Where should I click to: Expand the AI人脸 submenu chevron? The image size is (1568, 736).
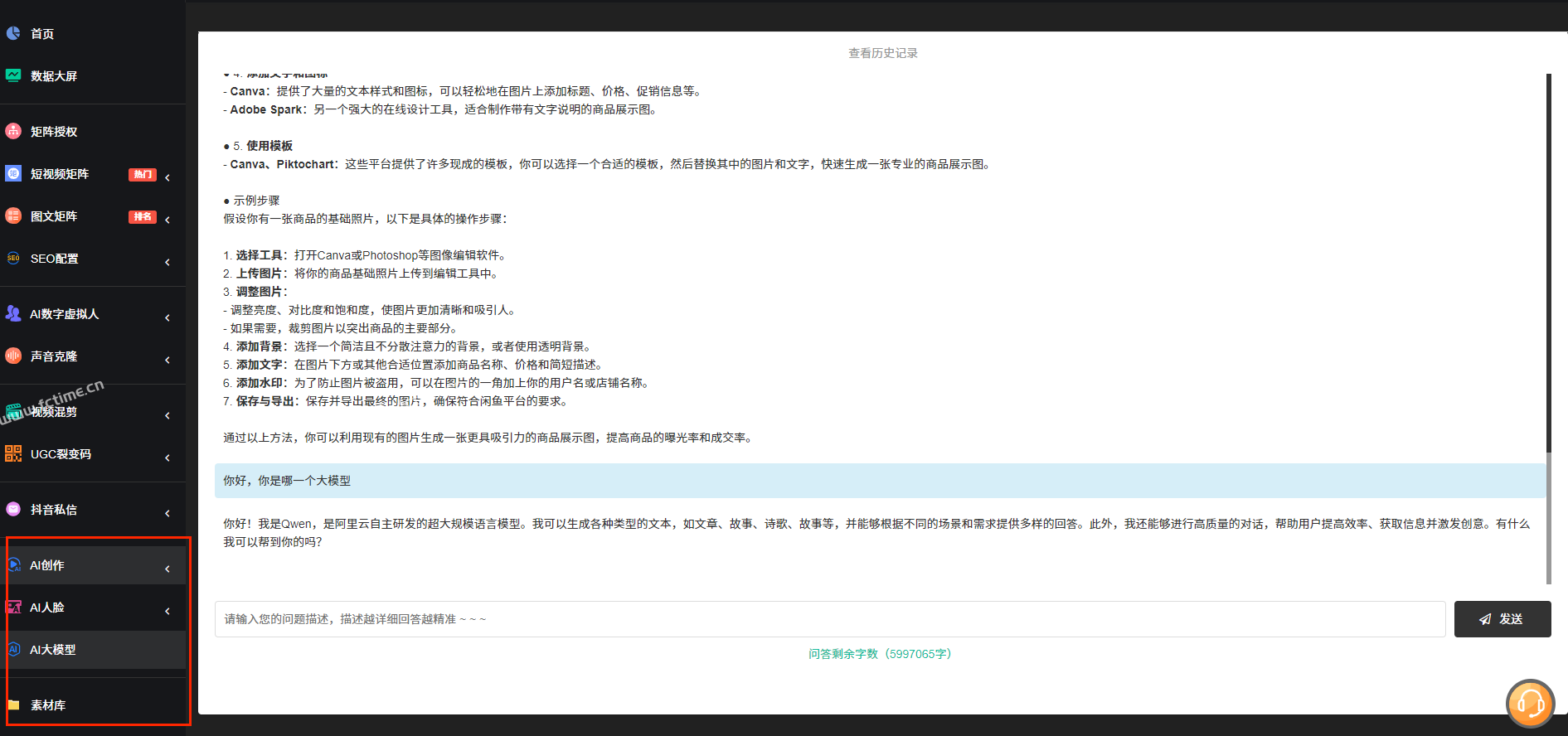[x=167, y=611]
